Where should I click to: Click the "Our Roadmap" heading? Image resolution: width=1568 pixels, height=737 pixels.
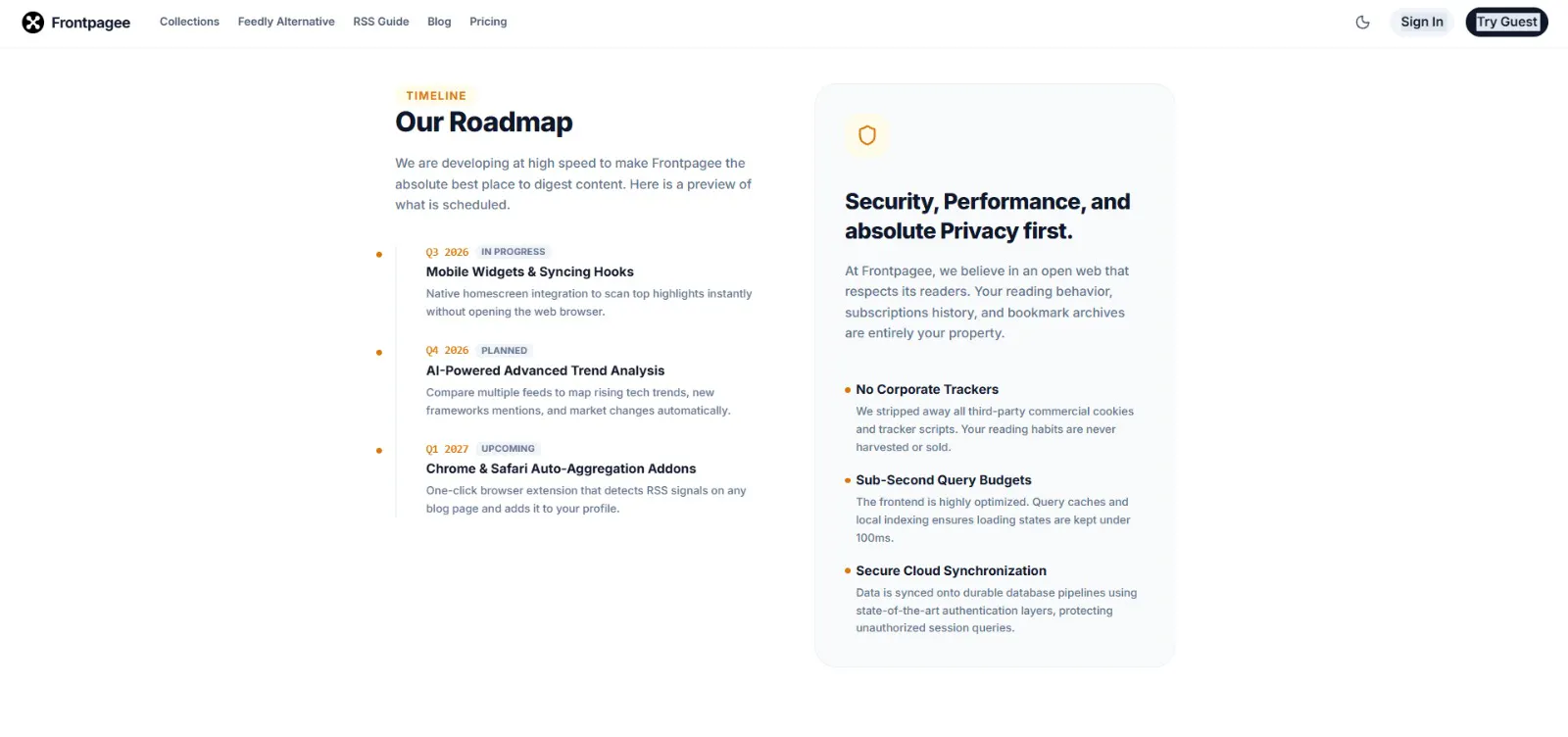[484, 123]
